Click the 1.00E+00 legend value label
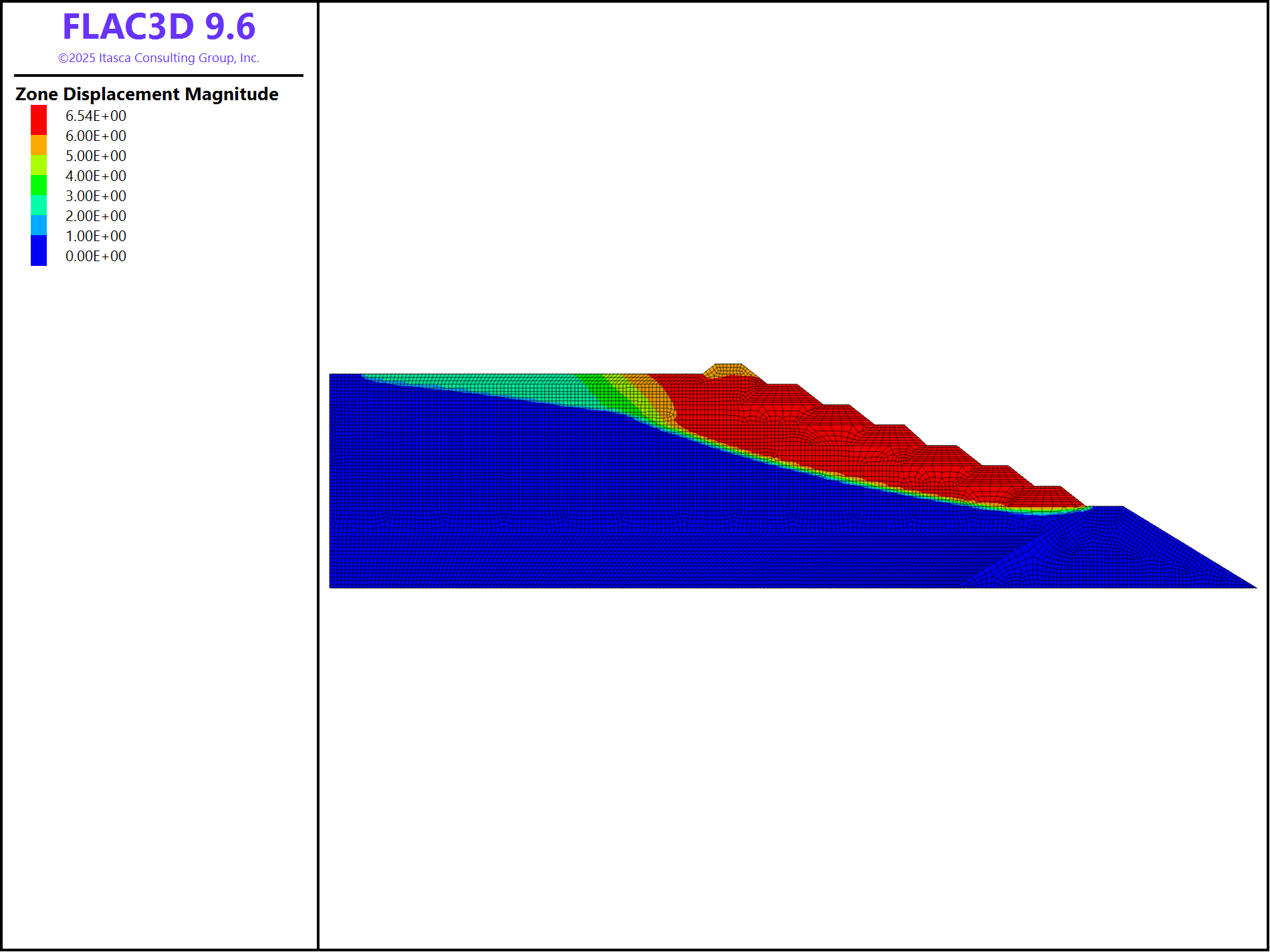1270x952 pixels. [x=96, y=236]
